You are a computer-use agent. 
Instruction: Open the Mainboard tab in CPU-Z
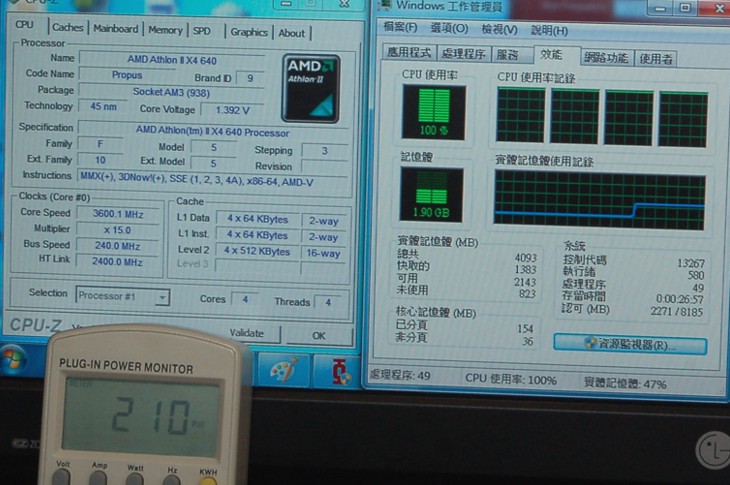click(x=115, y=29)
